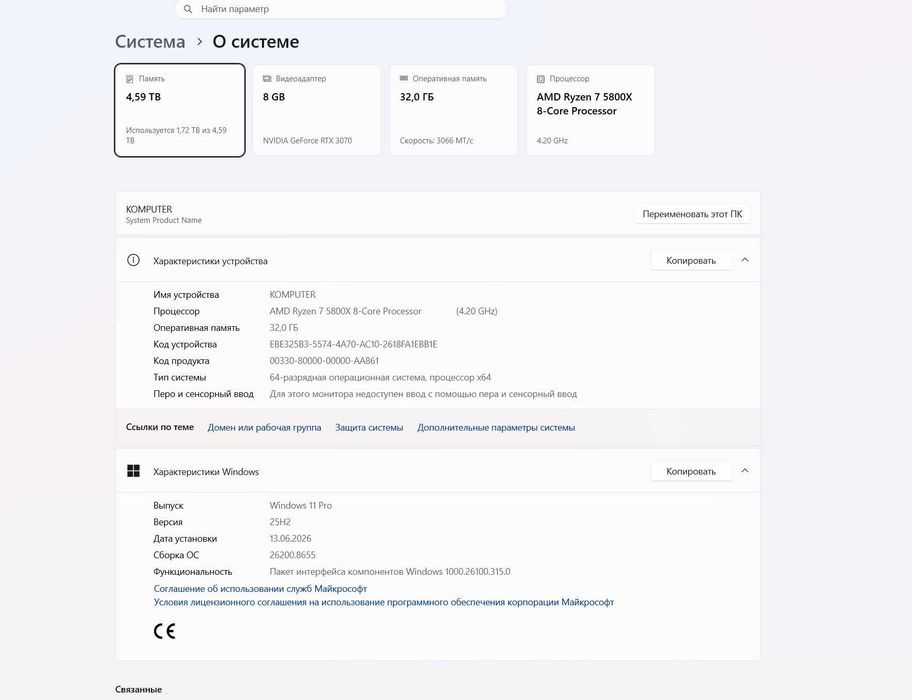Screen dimensions: 912x700
Task: Click 'Код устройства' label
Action: pos(185,344)
